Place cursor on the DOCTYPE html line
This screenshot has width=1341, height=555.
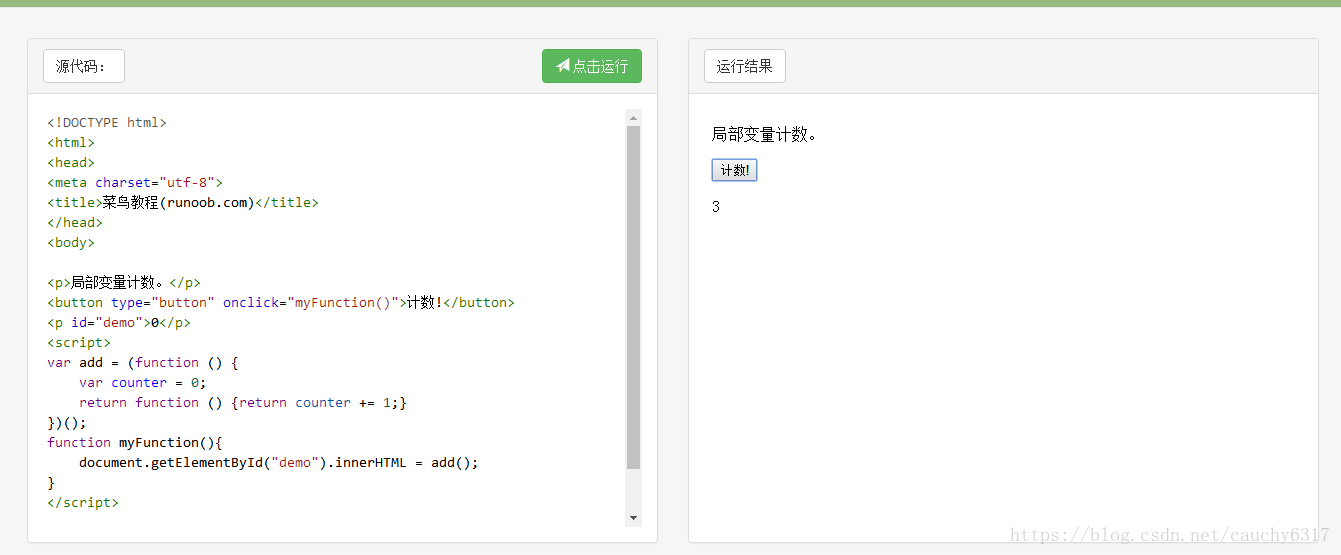[x=107, y=123]
